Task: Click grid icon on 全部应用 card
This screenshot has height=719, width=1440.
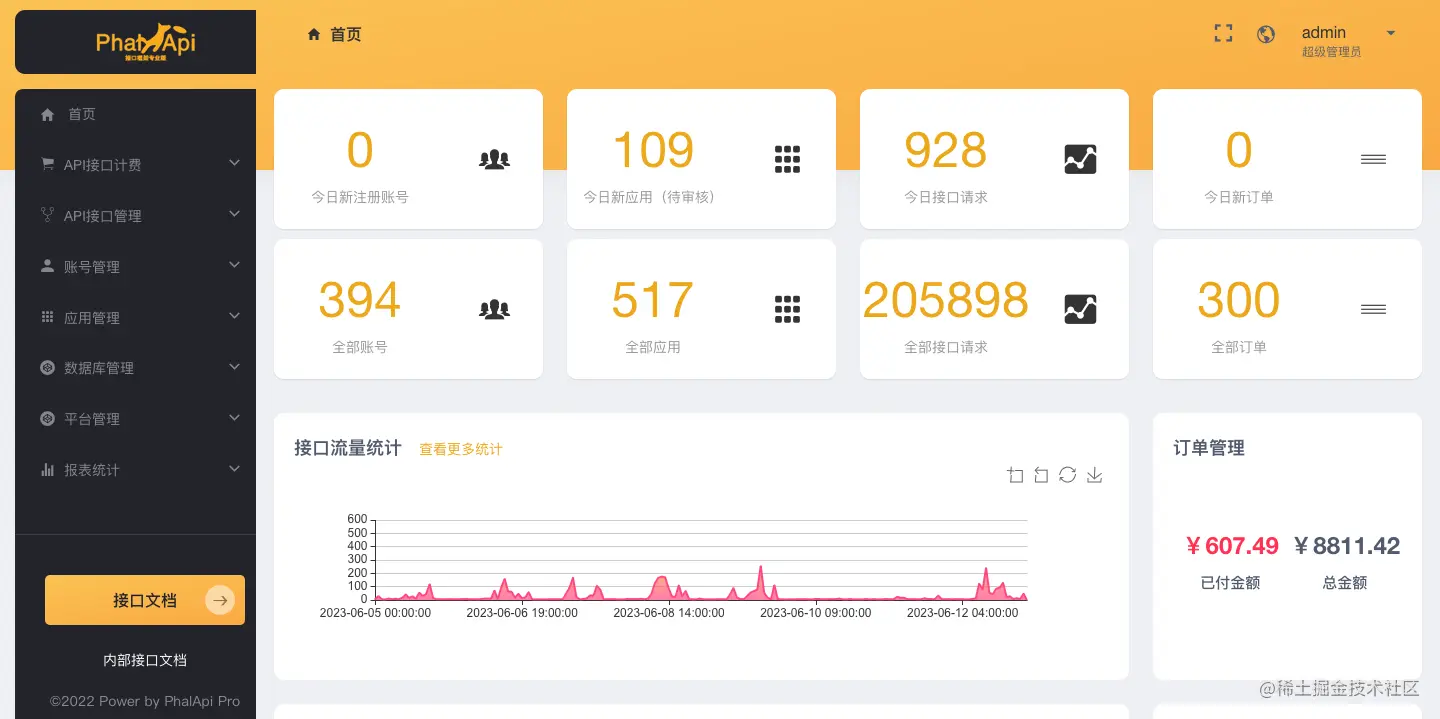Action: [788, 309]
